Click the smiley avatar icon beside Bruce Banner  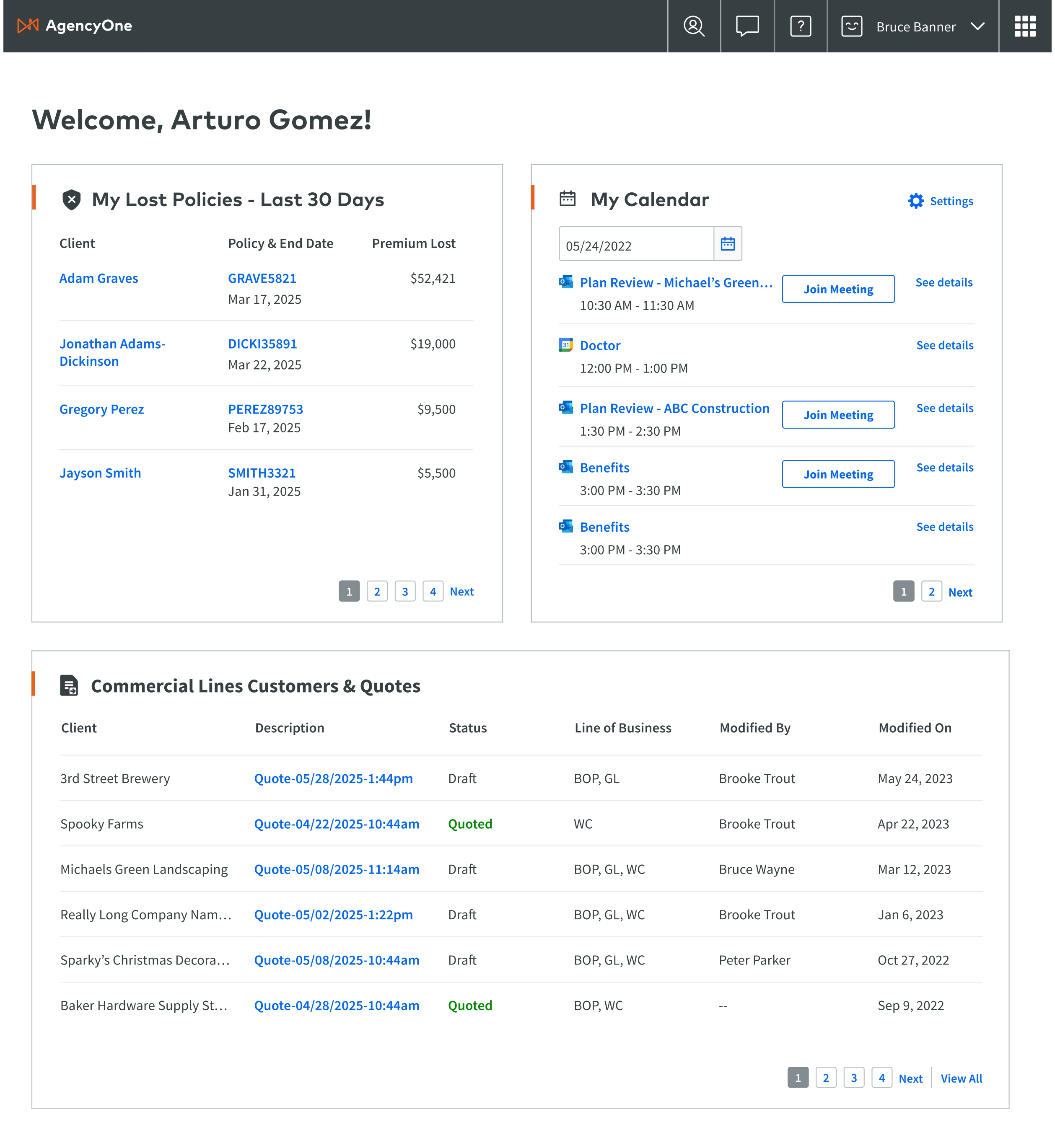(851, 26)
